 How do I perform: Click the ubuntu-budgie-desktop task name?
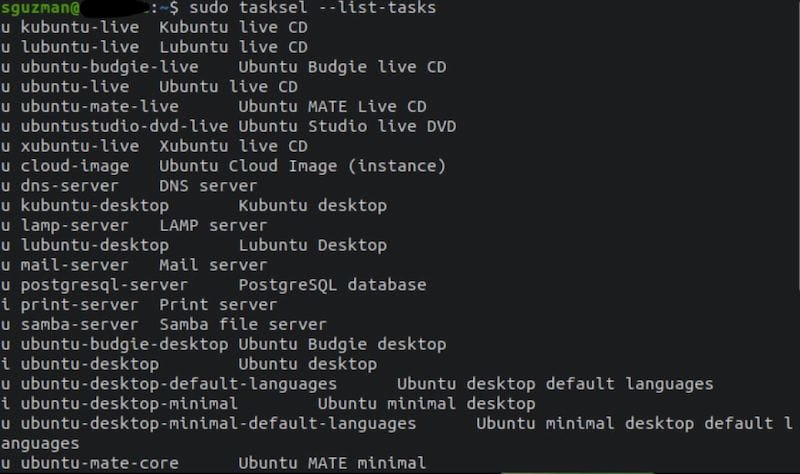(124, 344)
